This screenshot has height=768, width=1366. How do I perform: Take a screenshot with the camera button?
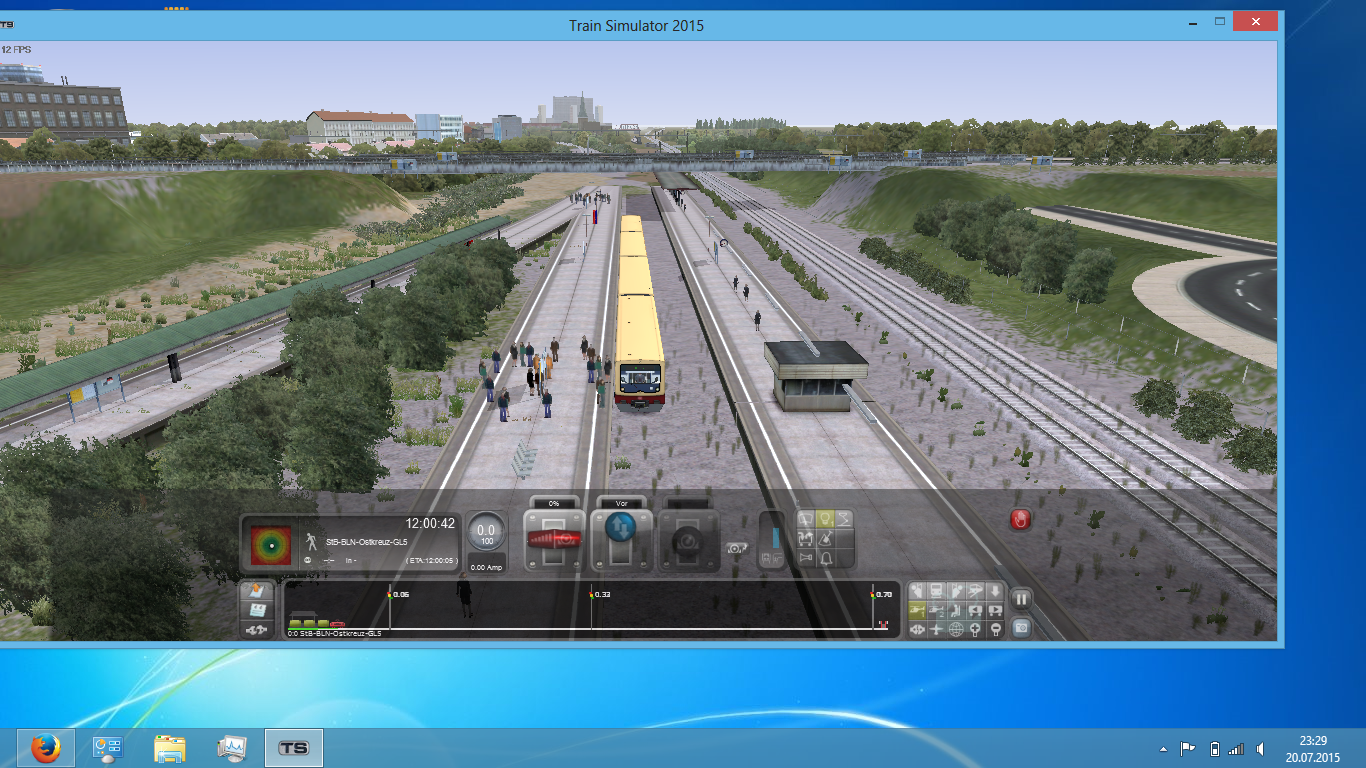point(1021,628)
